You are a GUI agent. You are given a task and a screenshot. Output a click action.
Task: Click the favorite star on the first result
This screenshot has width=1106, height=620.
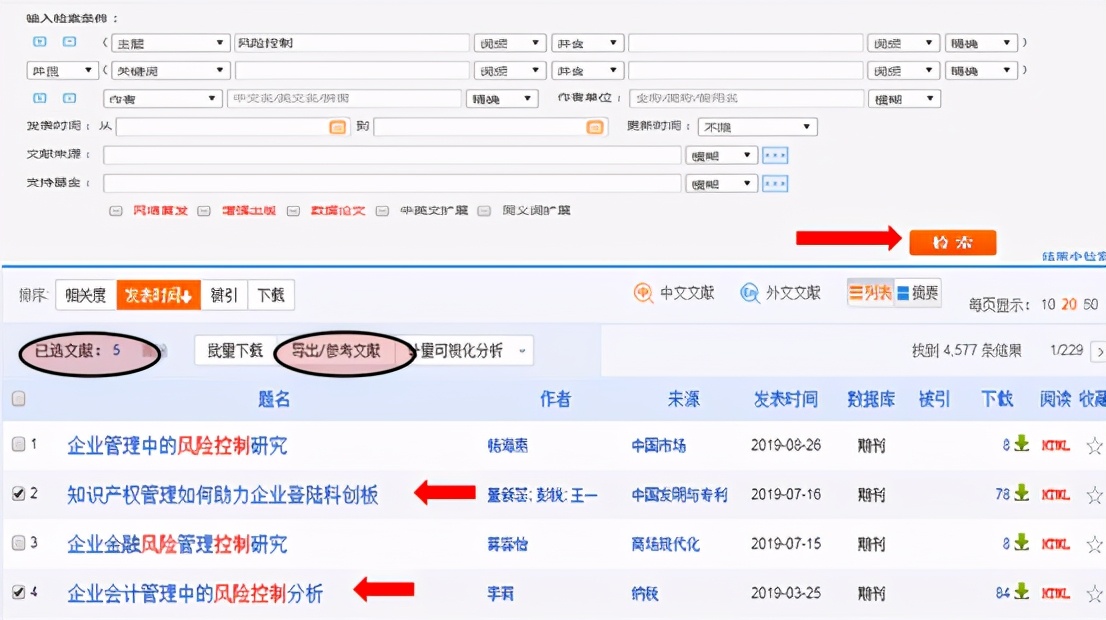tap(1093, 444)
